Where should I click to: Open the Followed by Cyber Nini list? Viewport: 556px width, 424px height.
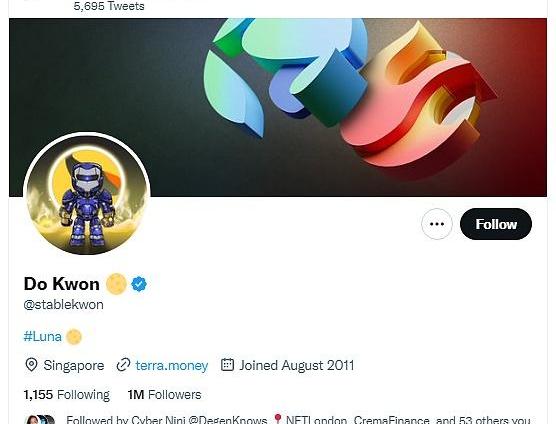click(298, 420)
